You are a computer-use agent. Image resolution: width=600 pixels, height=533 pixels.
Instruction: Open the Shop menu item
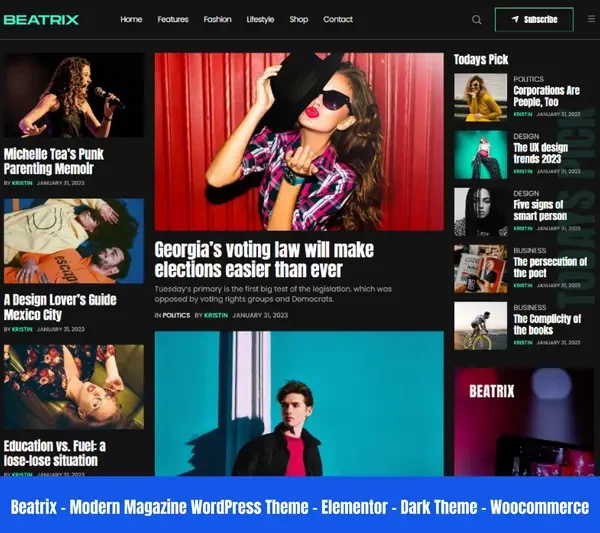[299, 19]
